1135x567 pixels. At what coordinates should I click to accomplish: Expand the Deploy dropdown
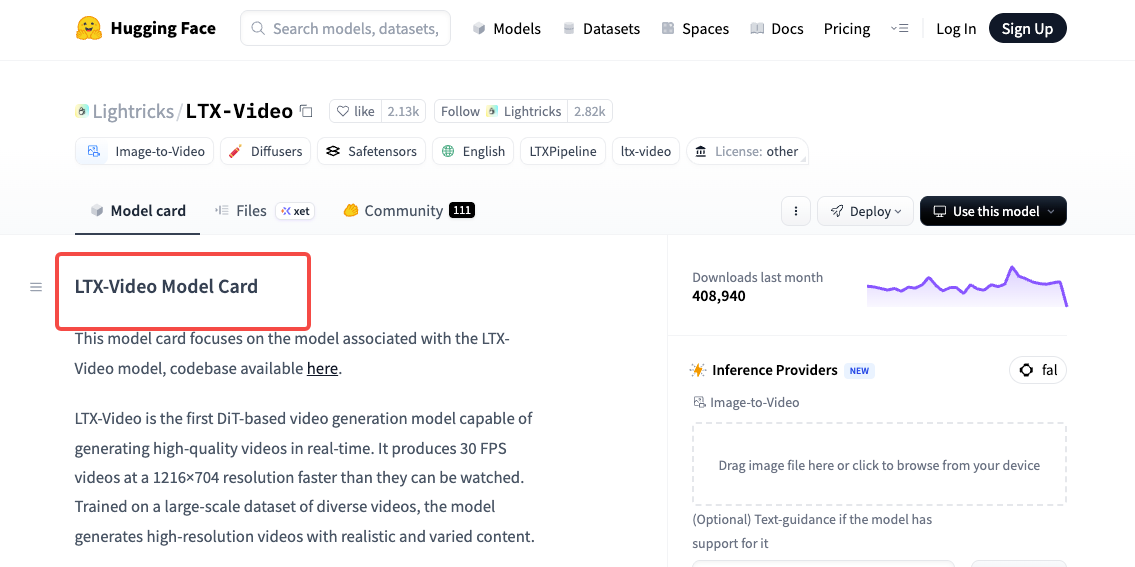click(865, 211)
